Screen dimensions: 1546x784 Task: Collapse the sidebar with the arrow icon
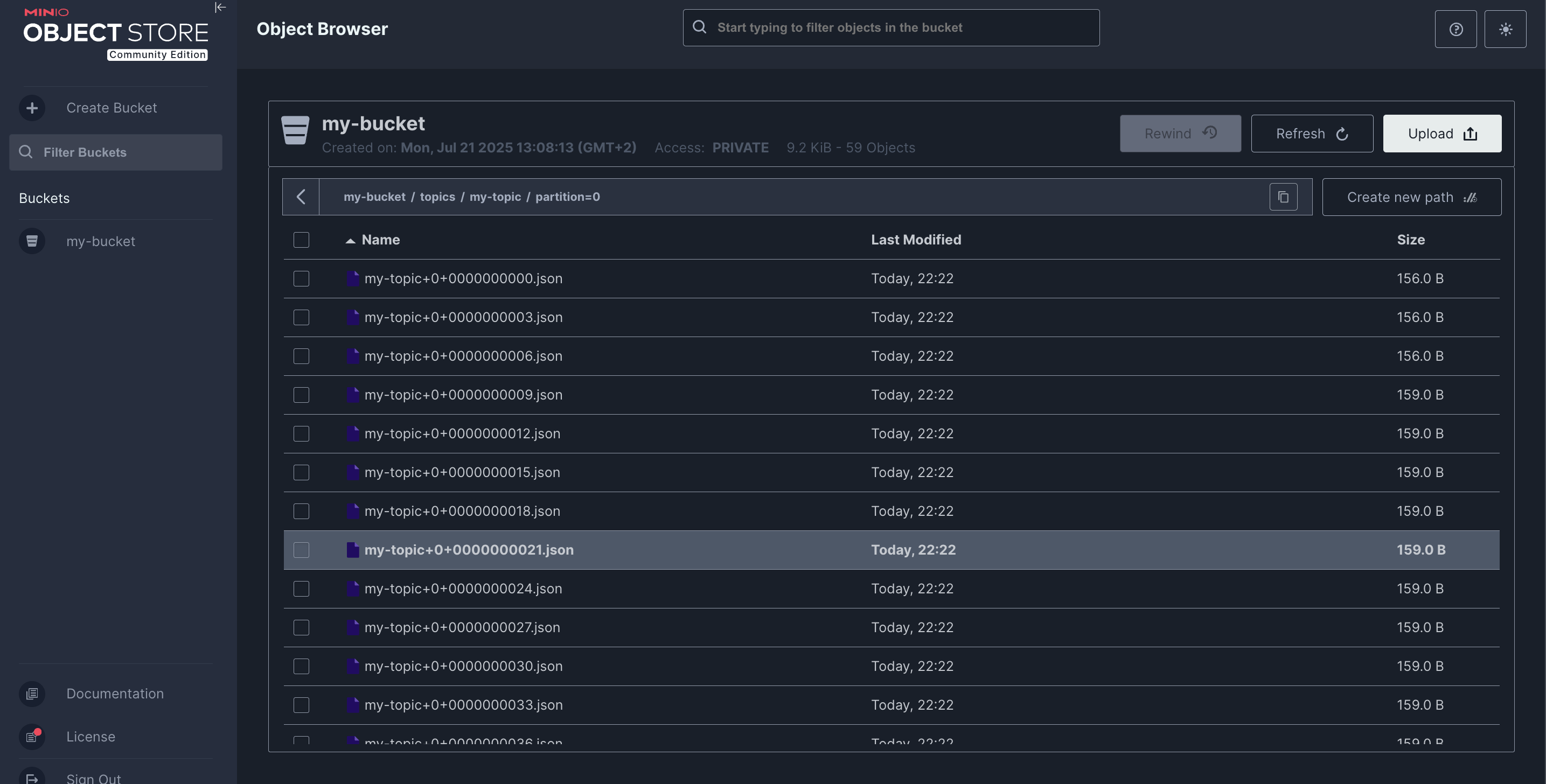(x=220, y=8)
